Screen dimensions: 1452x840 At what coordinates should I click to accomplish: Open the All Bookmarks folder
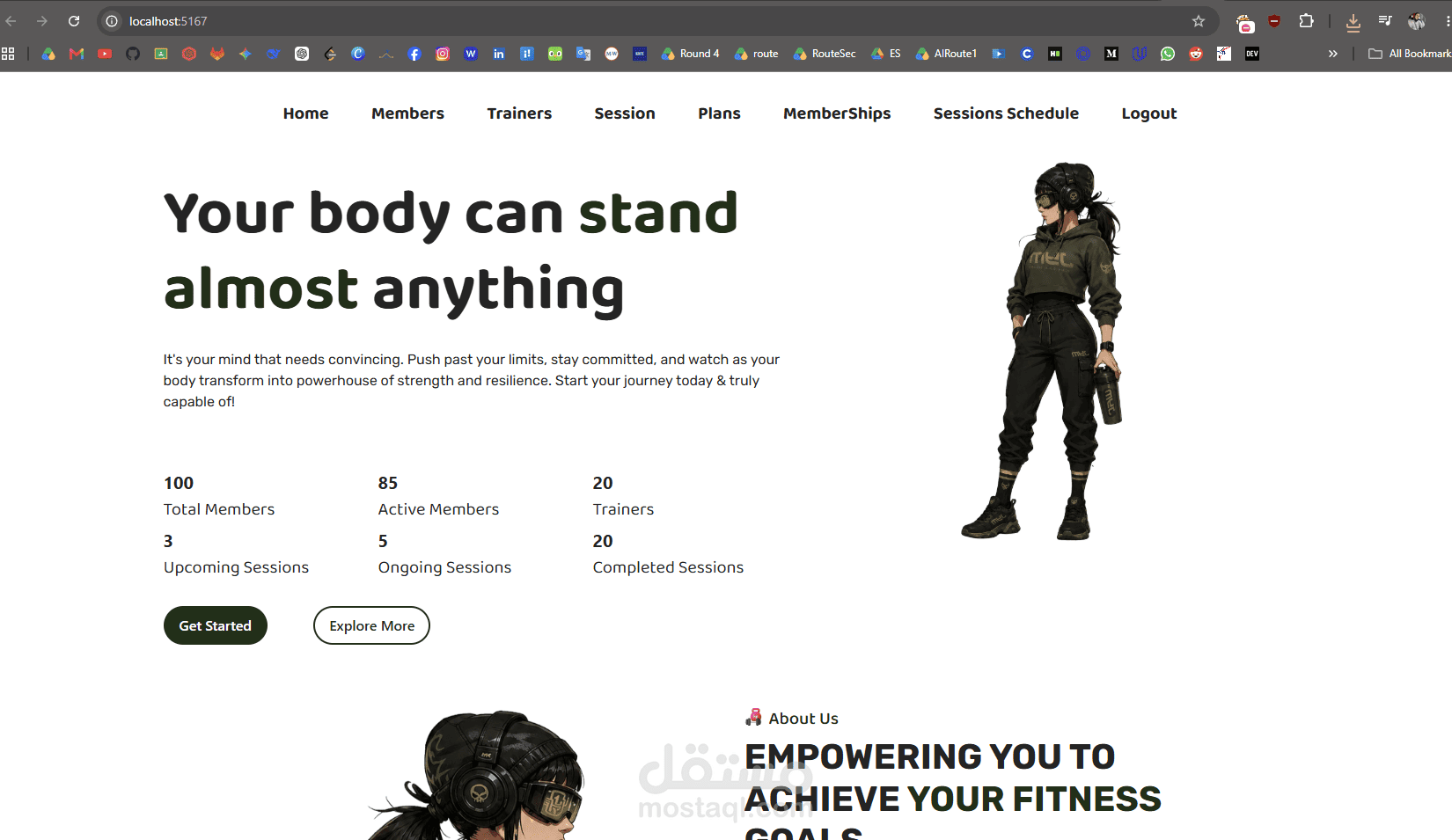pyautogui.click(x=1410, y=54)
